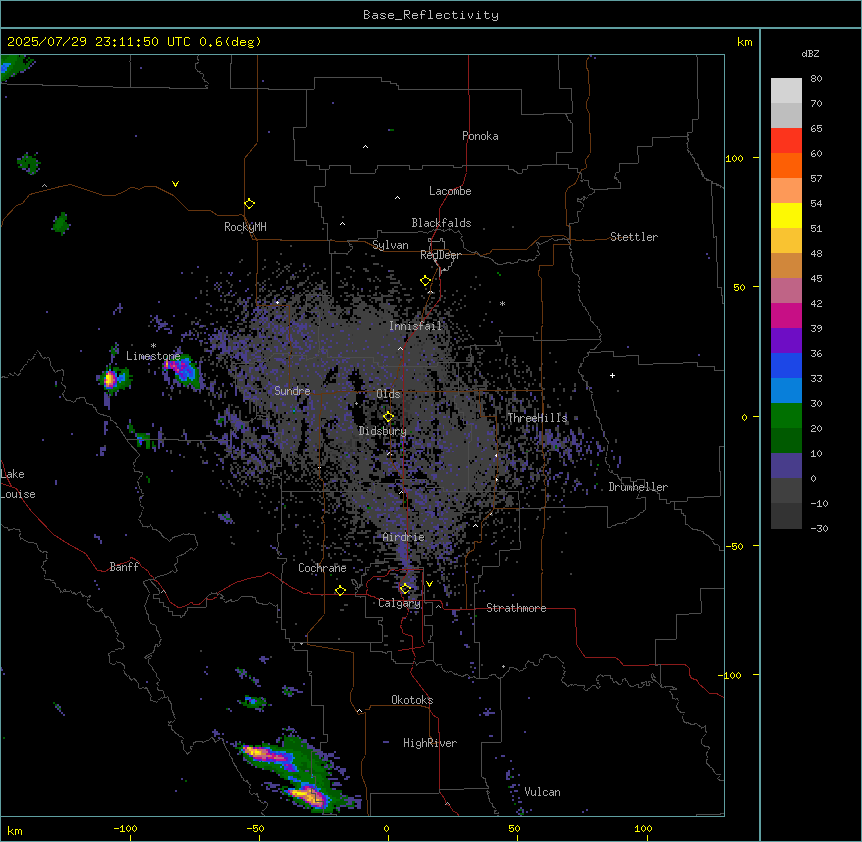Pick the lightest gray swatch below 80 dBZ
Viewport: 862px width, 842px height.
[x=786, y=90]
